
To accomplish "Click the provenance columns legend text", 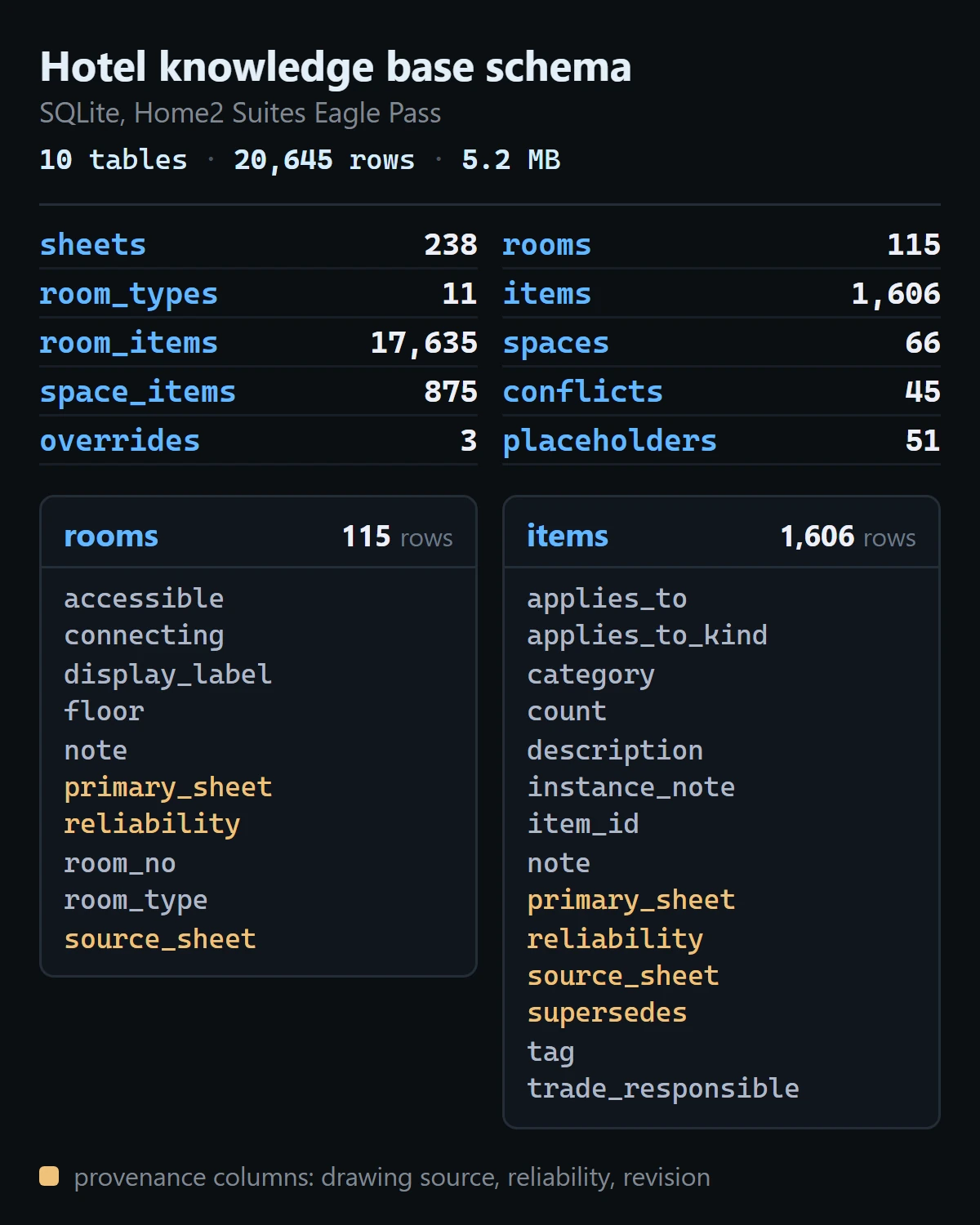I will tap(392, 1178).
